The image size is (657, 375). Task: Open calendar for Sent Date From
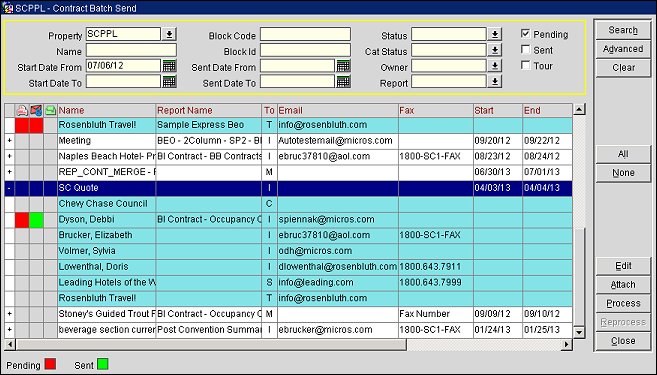343,66
